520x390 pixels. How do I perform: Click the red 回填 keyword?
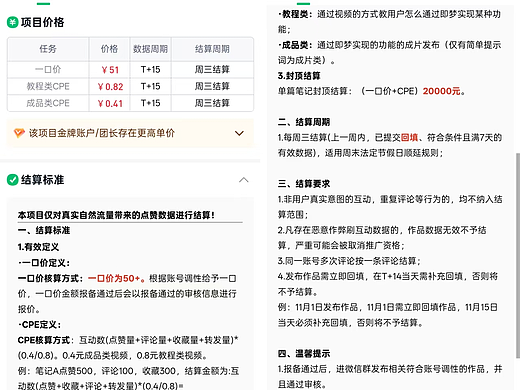409,137
